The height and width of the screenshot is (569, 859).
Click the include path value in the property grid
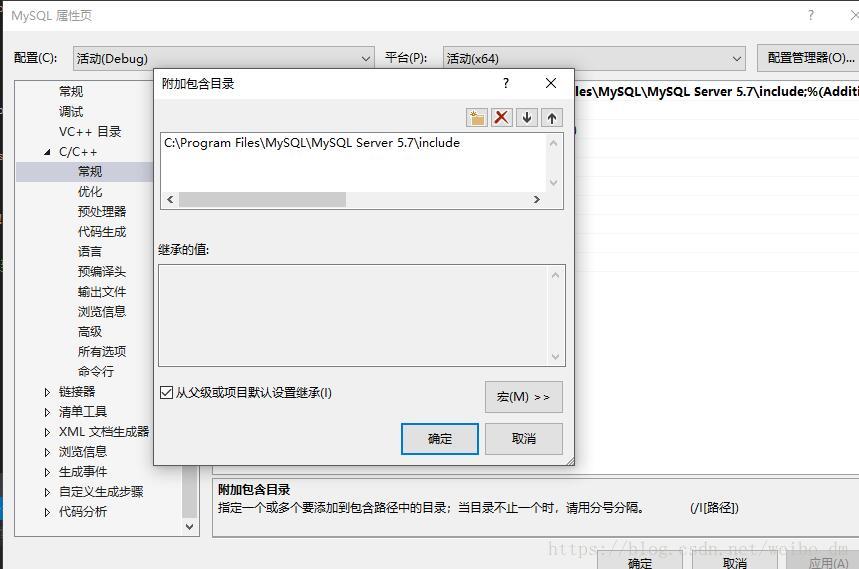pyautogui.click(x=717, y=91)
